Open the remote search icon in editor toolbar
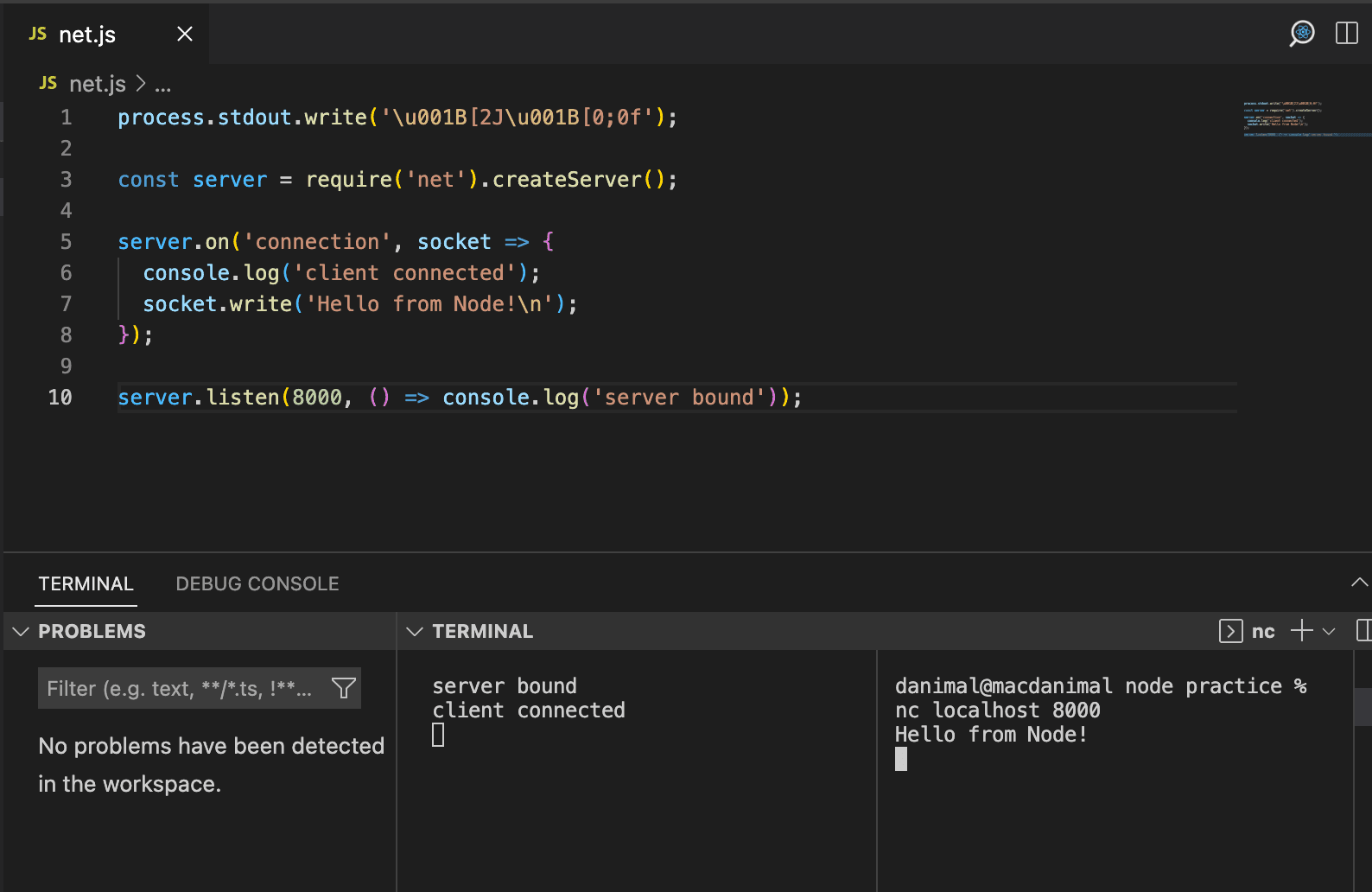 tap(1302, 34)
